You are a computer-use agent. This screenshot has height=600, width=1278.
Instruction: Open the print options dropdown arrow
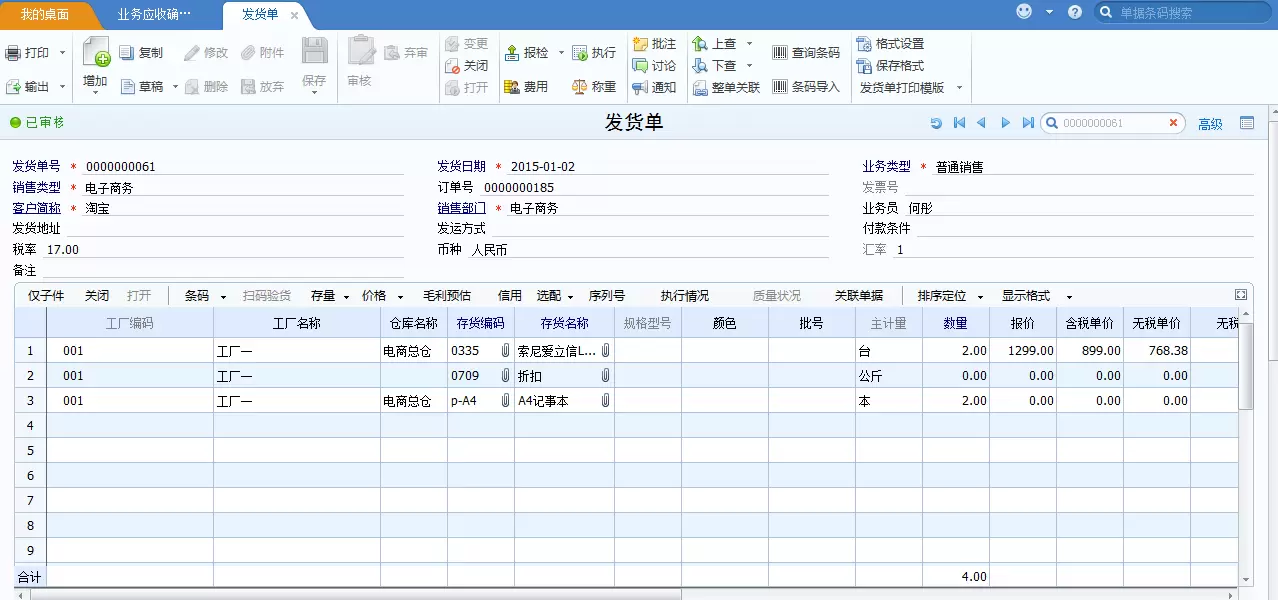pos(62,53)
